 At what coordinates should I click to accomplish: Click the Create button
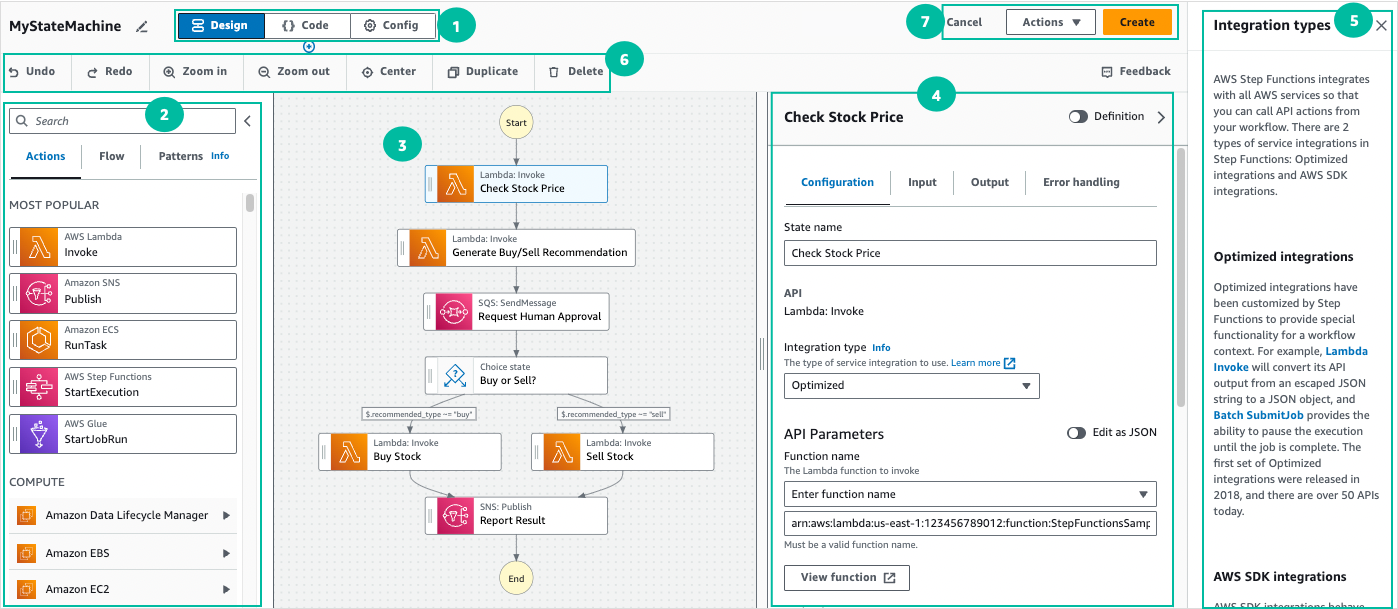[x=1138, y=20]
